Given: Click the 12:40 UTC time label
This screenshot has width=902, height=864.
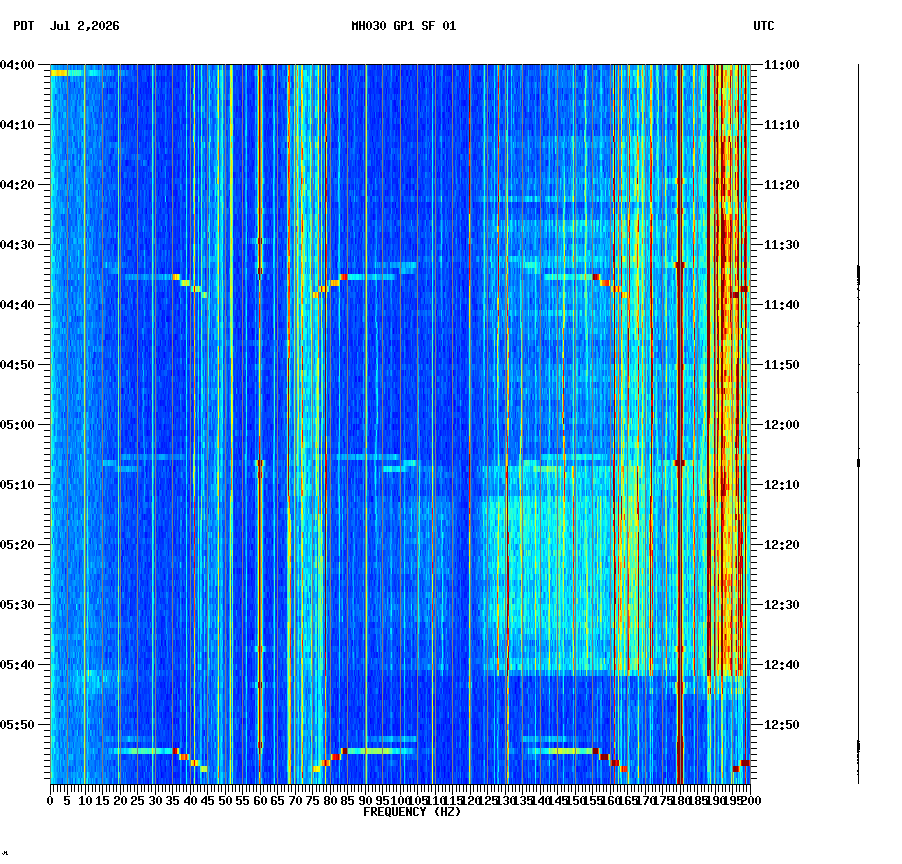Looking at the screenshot, I should 782,664.
